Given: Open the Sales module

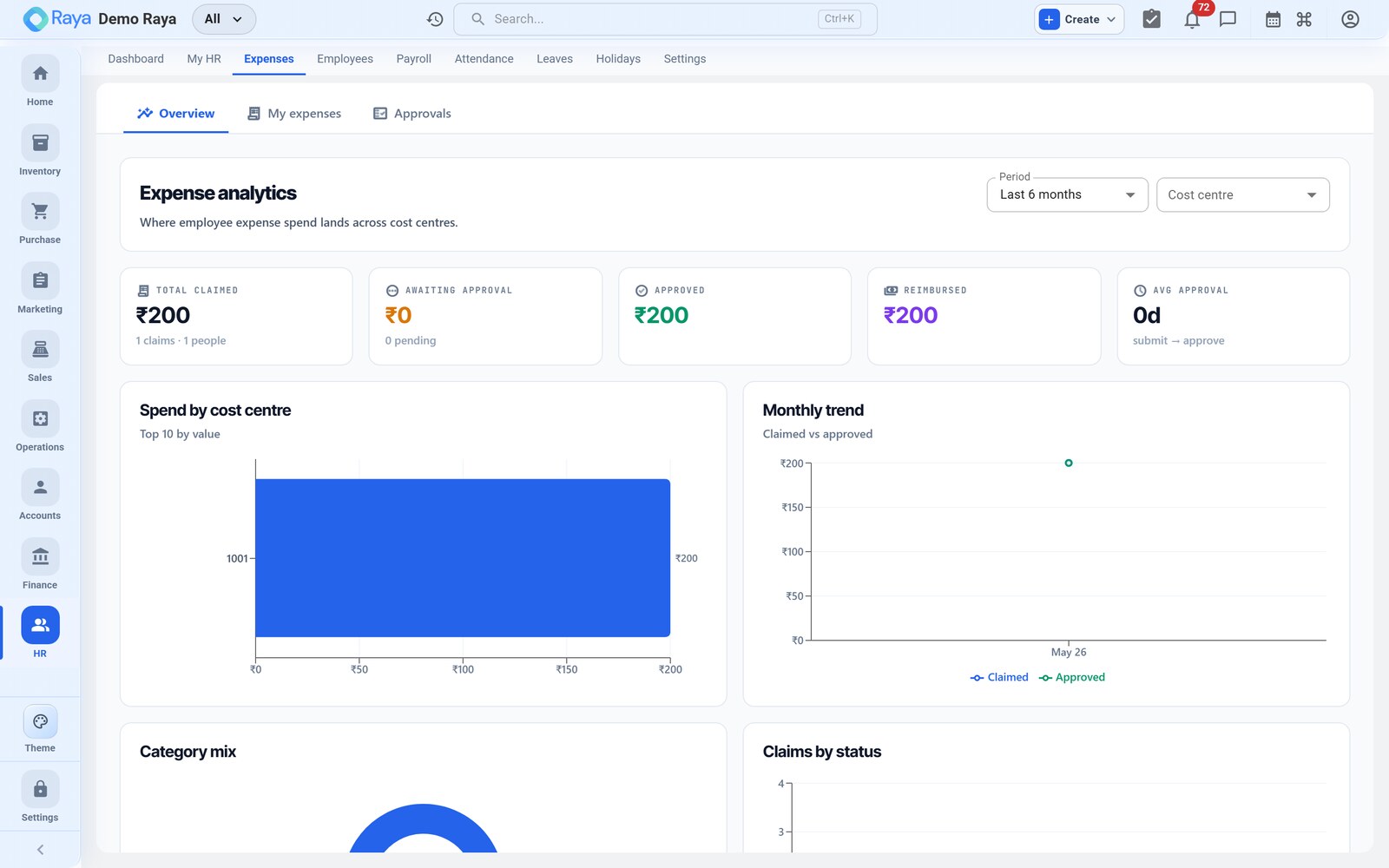Looking at the screenshot, I should 40,358.
